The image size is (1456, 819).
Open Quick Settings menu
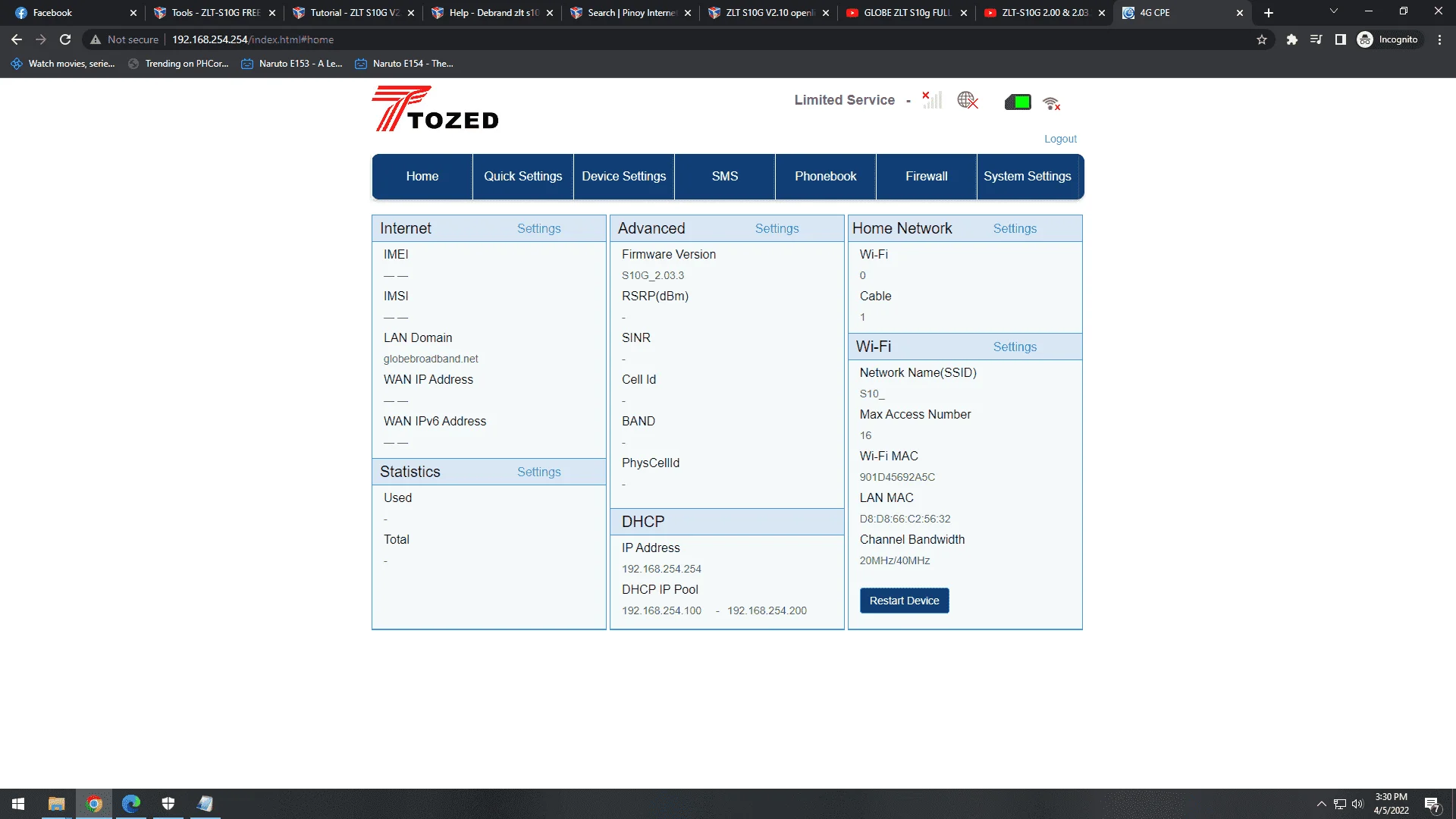523,177
